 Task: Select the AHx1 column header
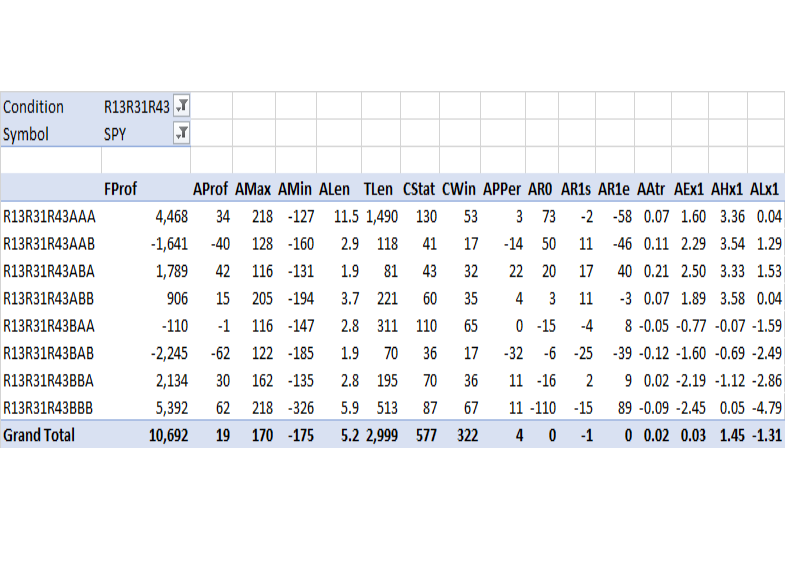(727, 189)
